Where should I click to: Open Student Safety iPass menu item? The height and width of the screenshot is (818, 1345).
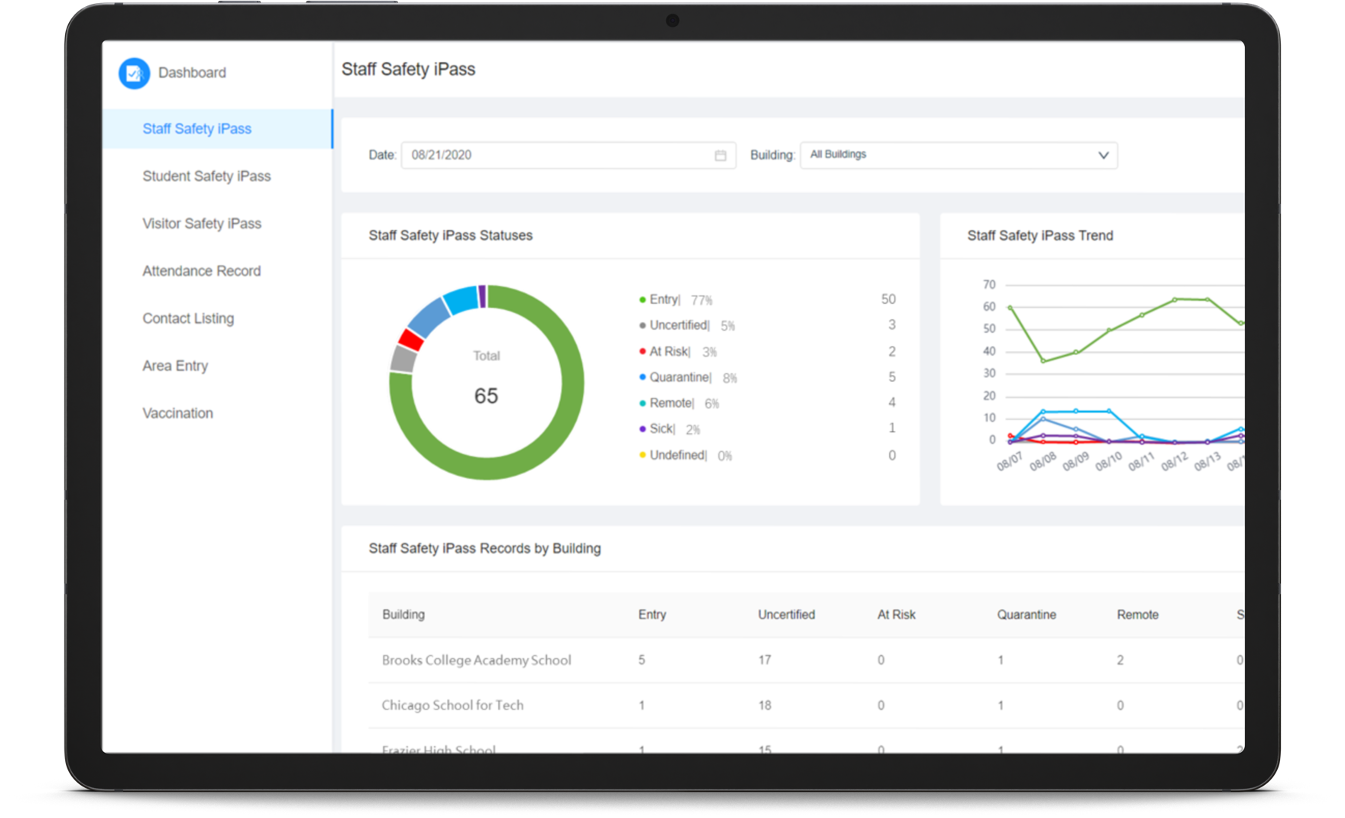point(206,176)
